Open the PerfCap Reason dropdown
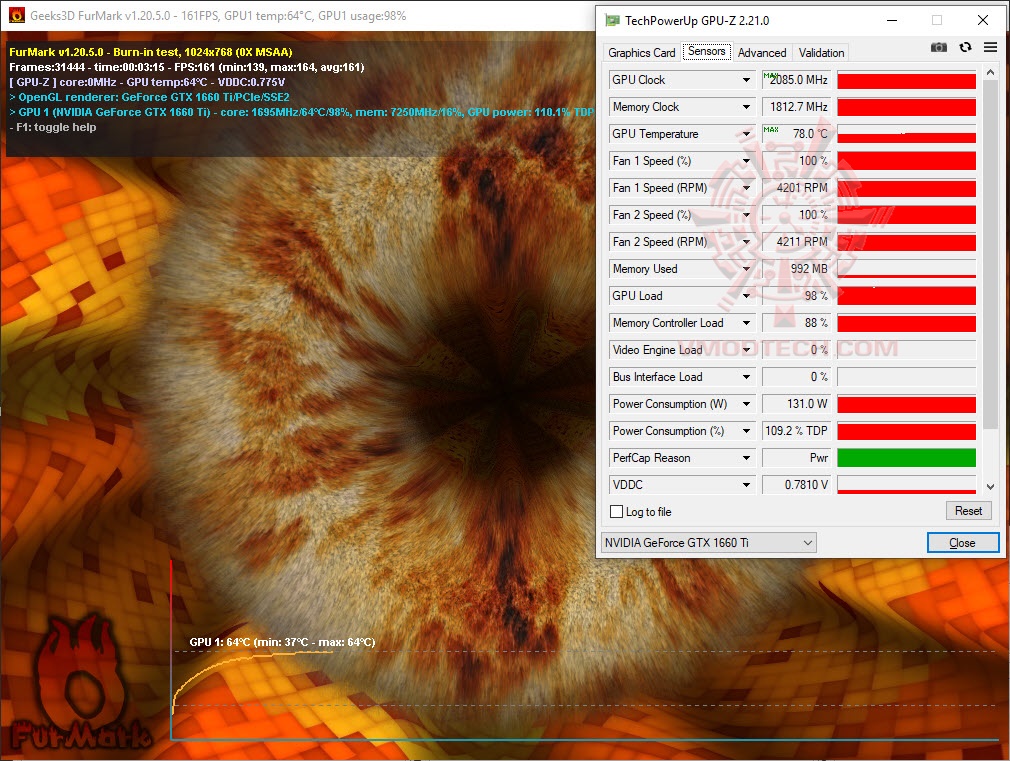1010x761 pixels. pyautogui.click(x=746, y=458)
